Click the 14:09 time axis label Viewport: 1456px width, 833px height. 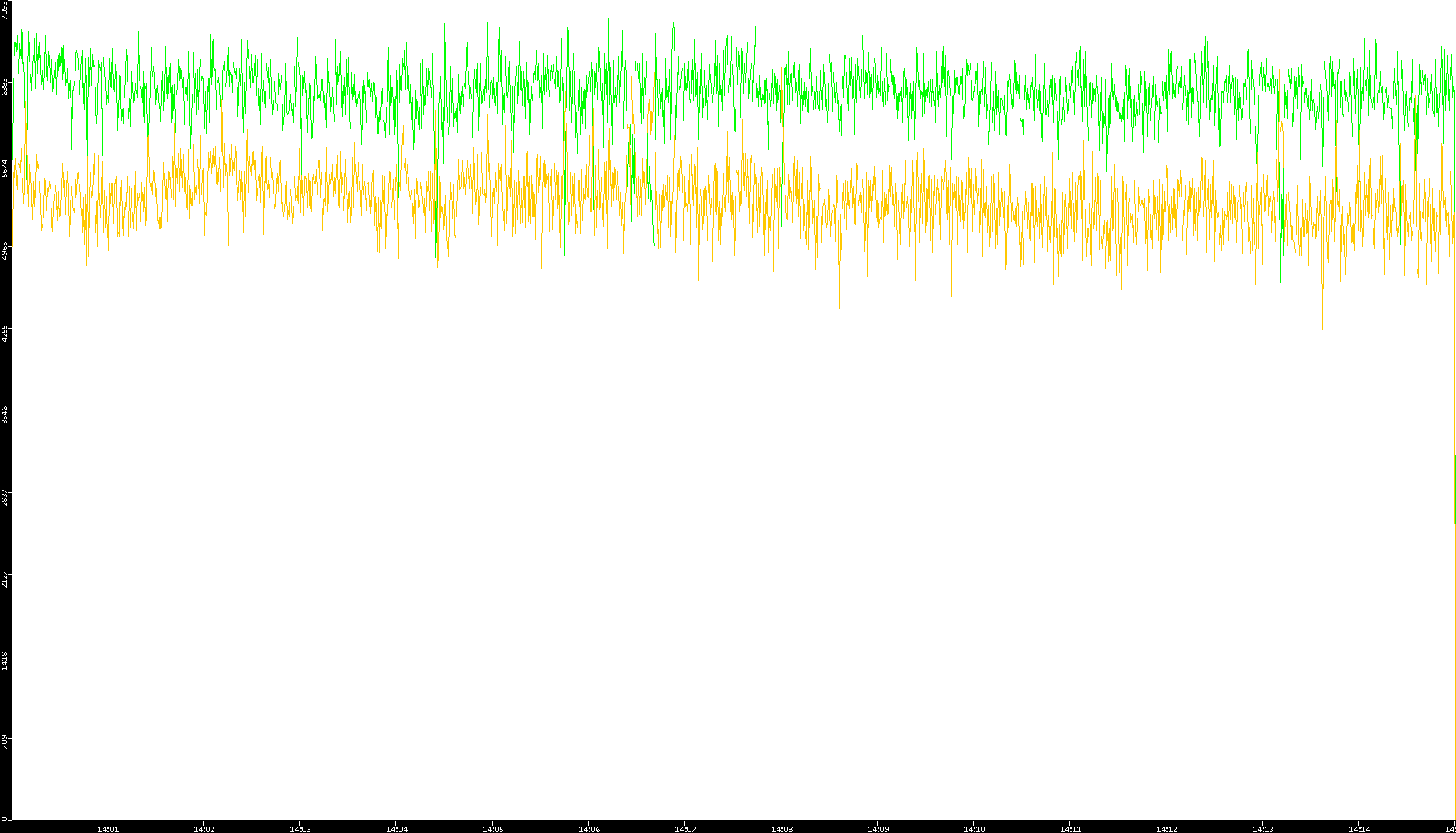[878, 829]
